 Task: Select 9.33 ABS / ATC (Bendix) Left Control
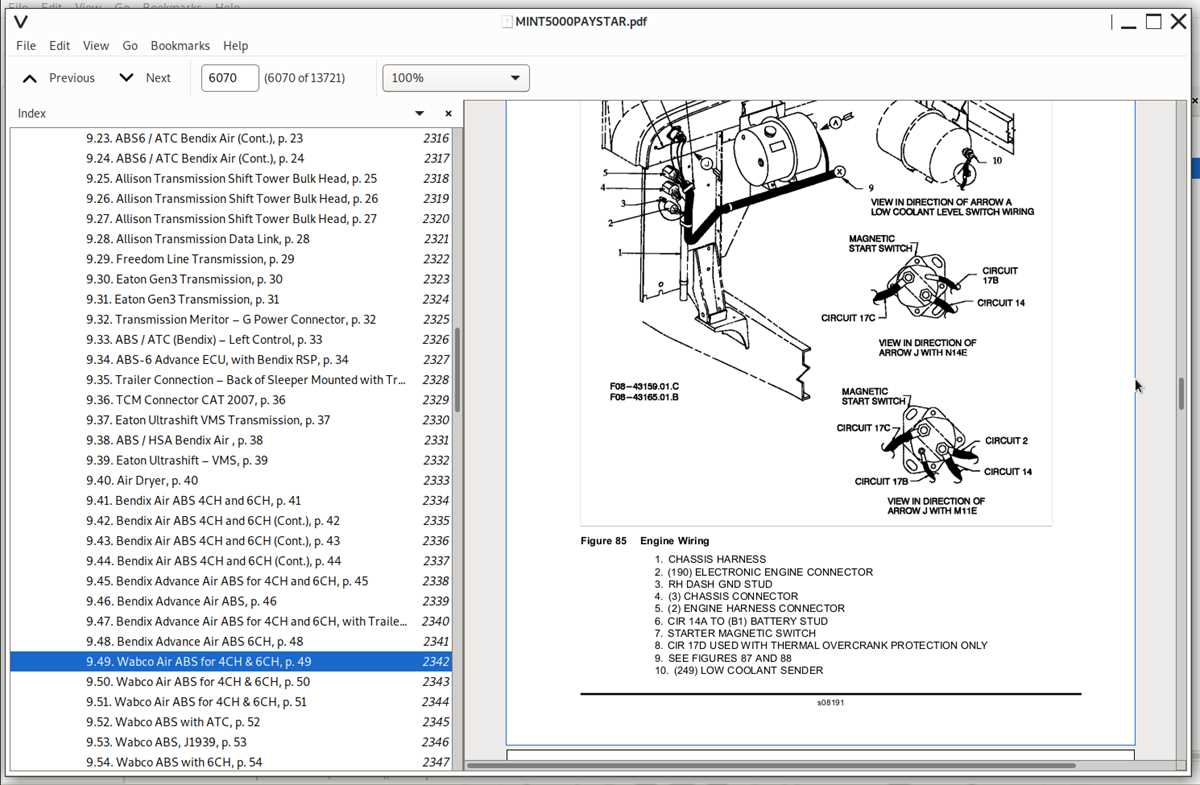[x=231, y=340]
